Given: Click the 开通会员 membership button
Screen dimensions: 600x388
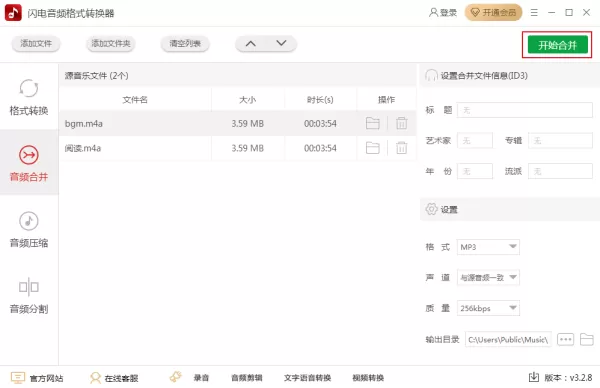Looking at the screenshot, I should coord(493,13).
